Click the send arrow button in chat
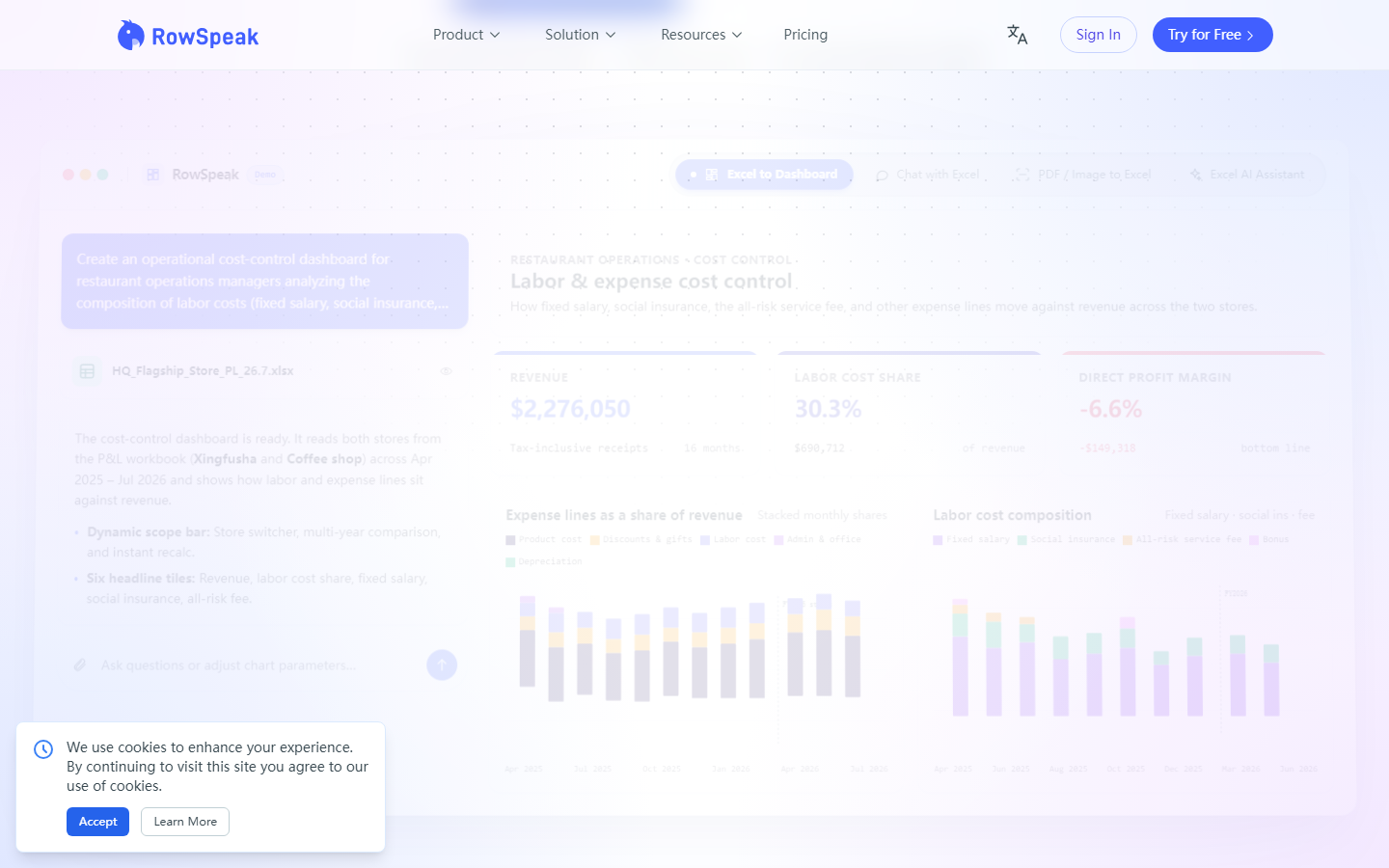 tap(442, 665)
